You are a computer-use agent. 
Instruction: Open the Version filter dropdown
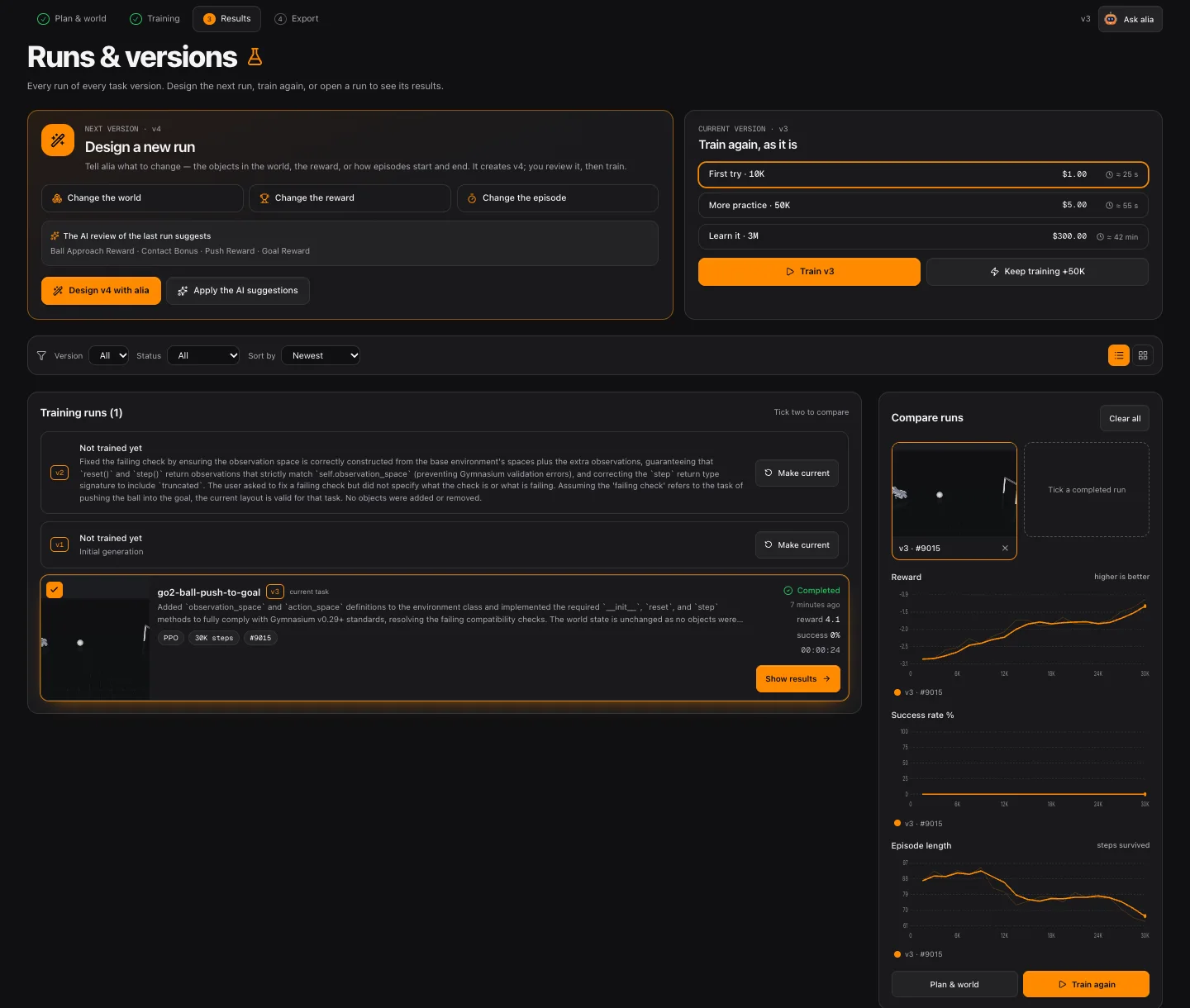[x=108, y=355]
